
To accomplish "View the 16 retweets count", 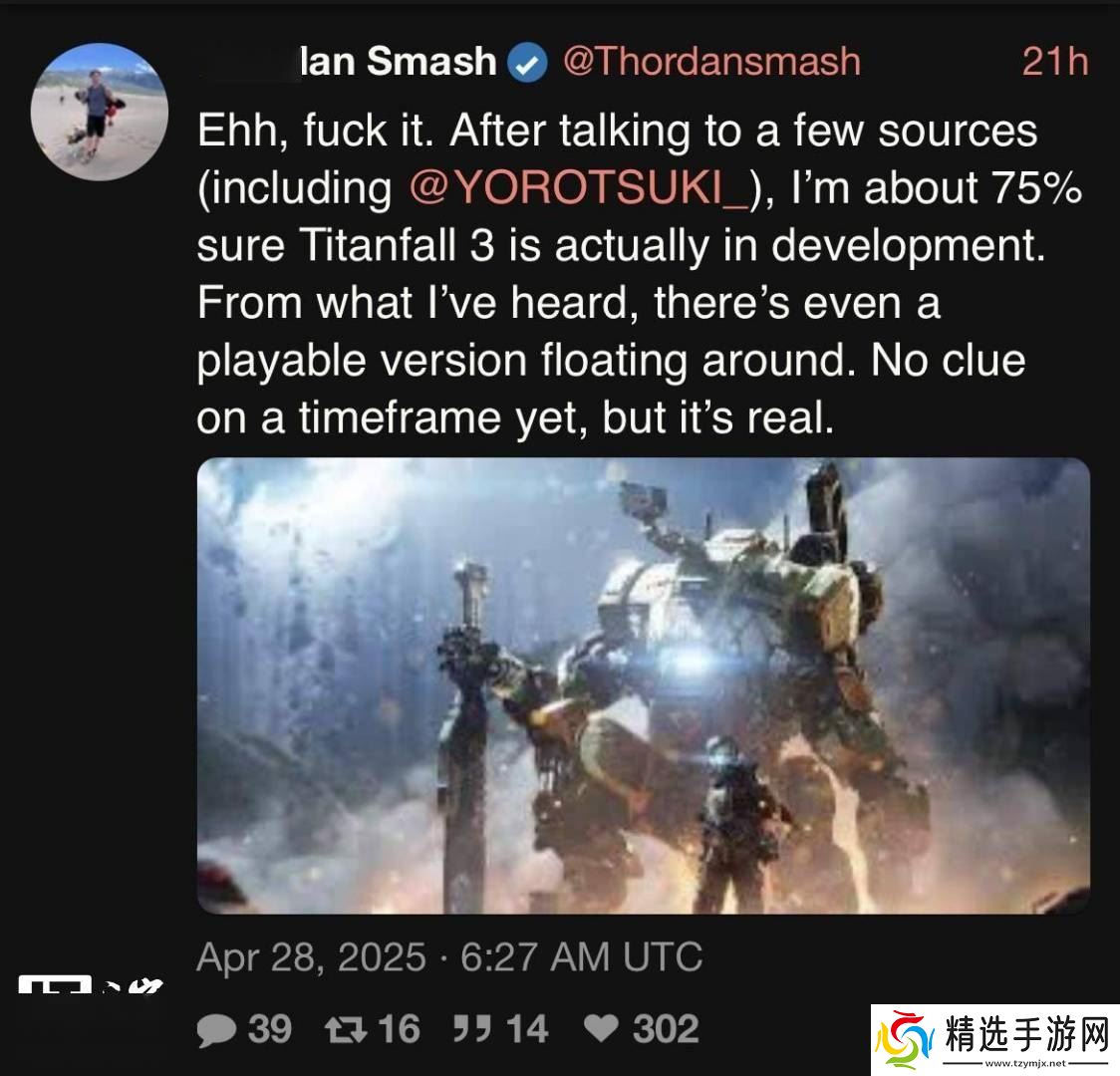I will pyautogui.click(x=399, y=1029).
